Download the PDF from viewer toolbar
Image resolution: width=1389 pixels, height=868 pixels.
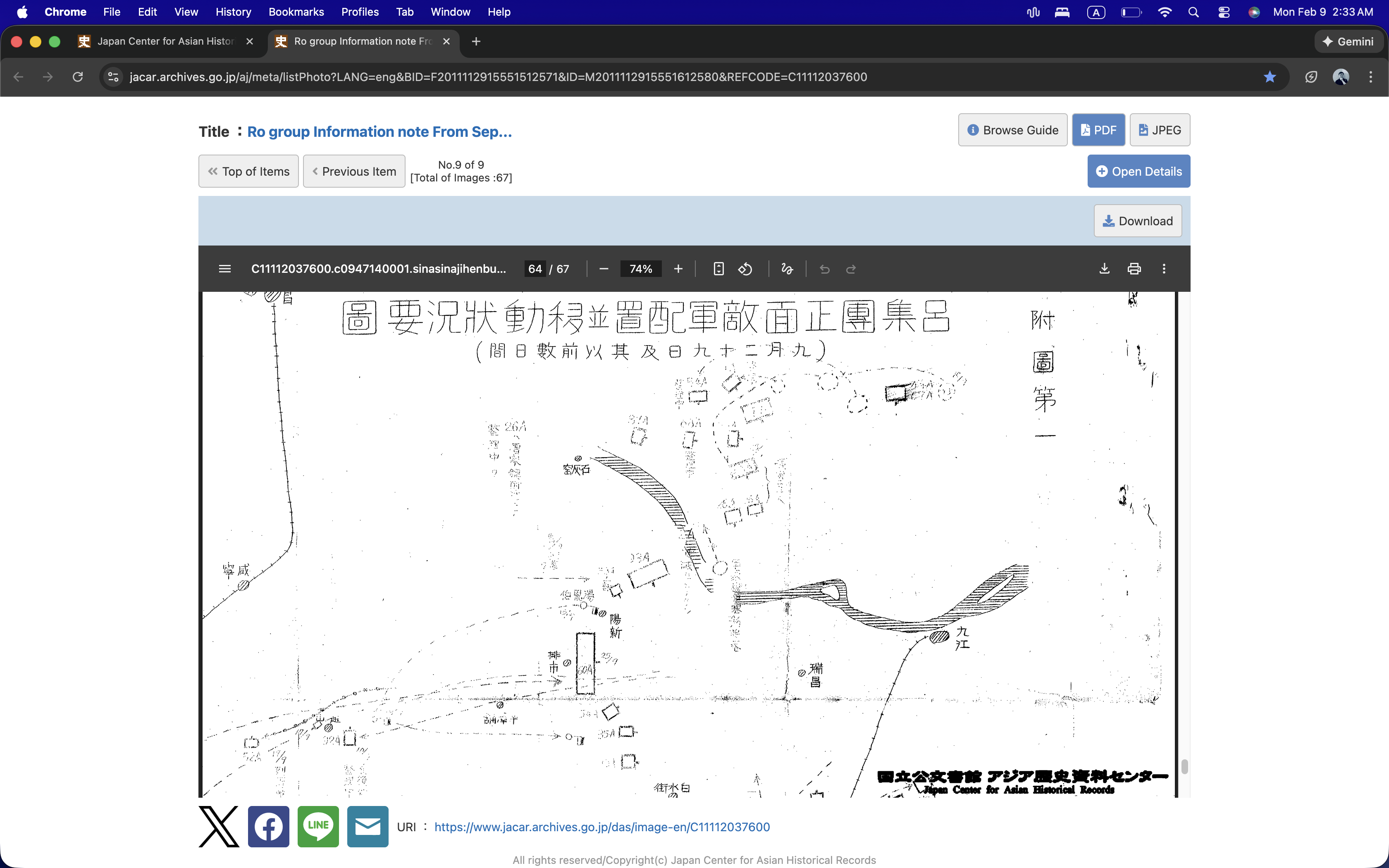1104,269
